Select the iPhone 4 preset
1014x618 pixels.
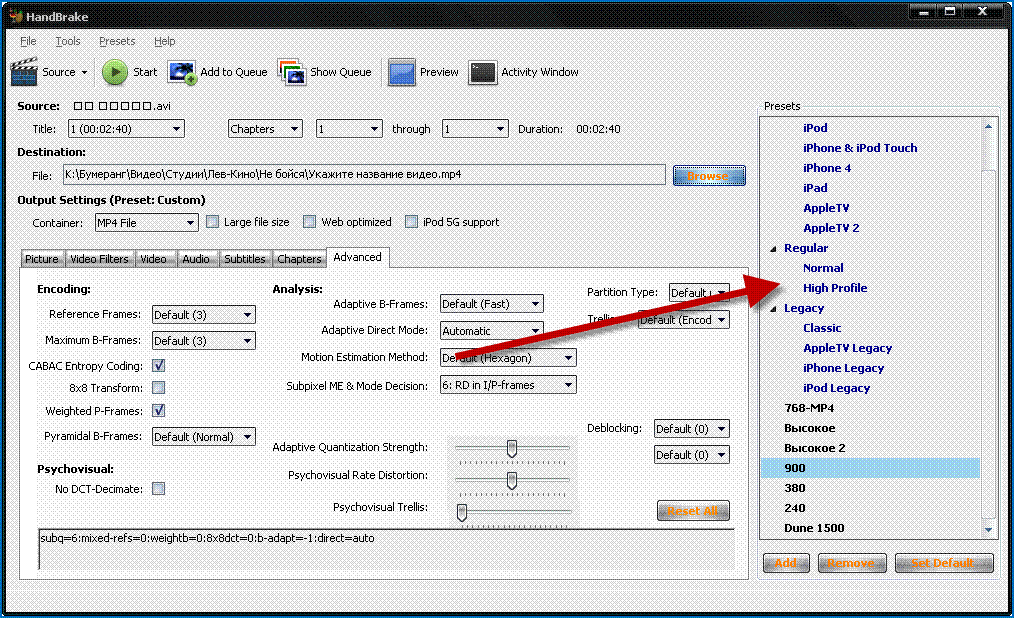click(x=826, y=168)
